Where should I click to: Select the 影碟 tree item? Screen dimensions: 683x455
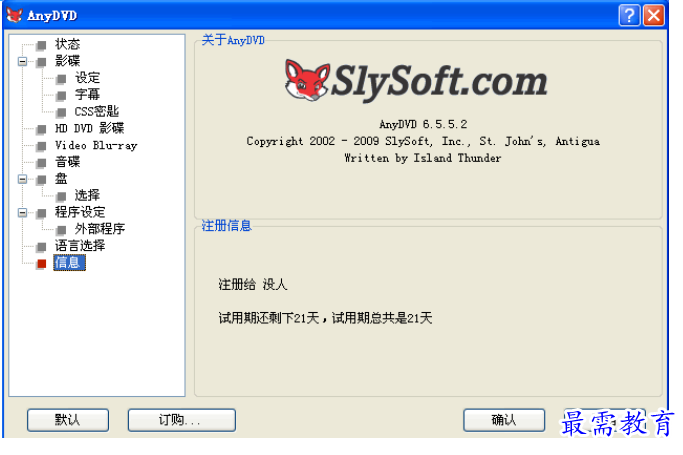click(67, 61)
